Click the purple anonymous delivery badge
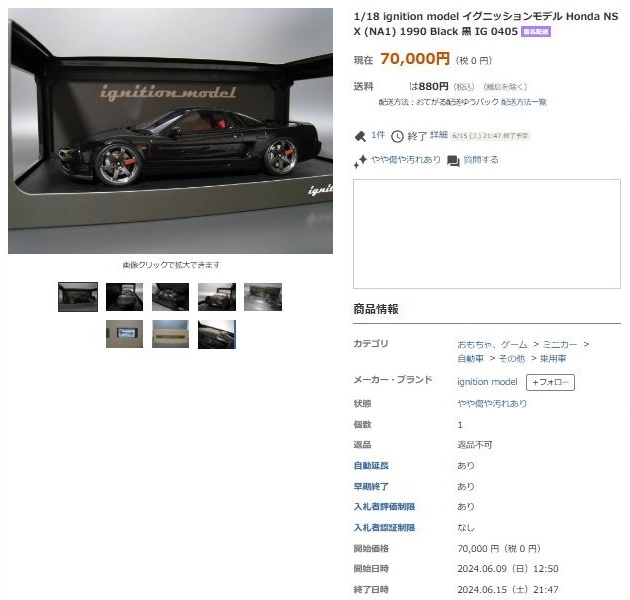 point(536,32)
